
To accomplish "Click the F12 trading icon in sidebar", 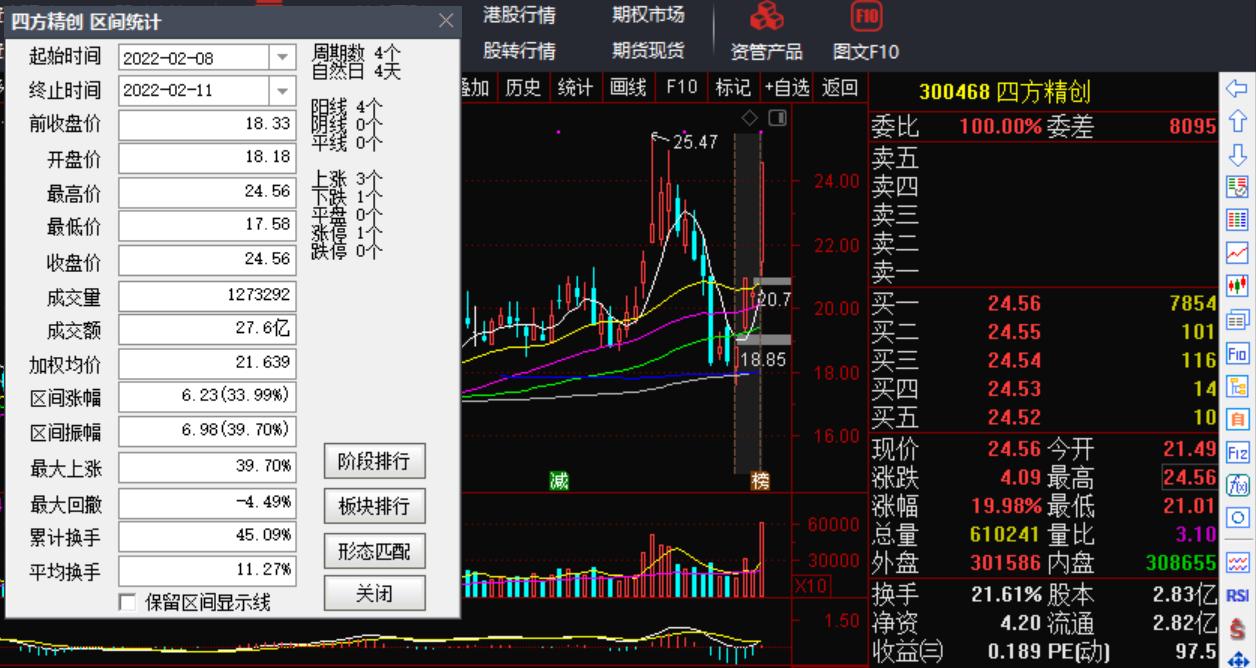I will click(1238, 453).
